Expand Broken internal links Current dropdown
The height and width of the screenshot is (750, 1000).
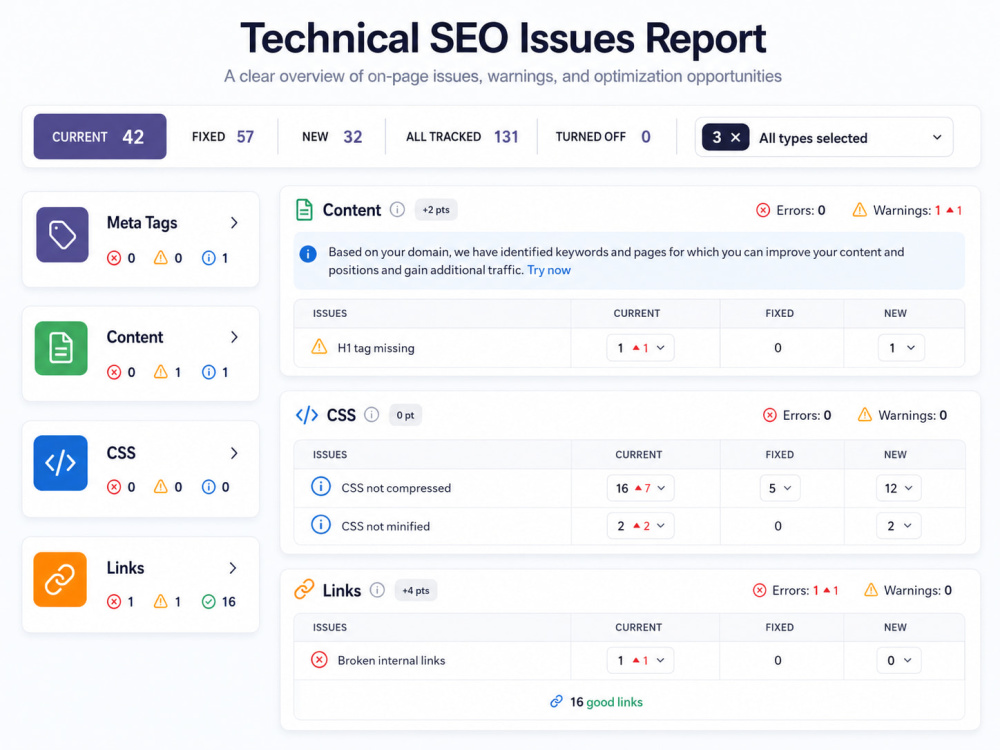pyautogui.click(x=640, y=660)
